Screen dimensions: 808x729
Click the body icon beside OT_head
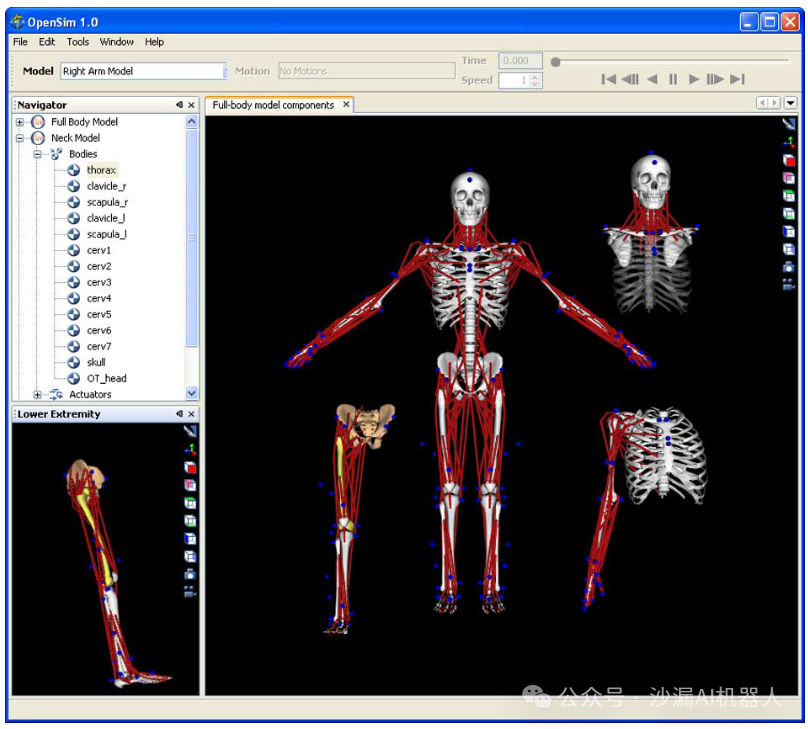74,379
